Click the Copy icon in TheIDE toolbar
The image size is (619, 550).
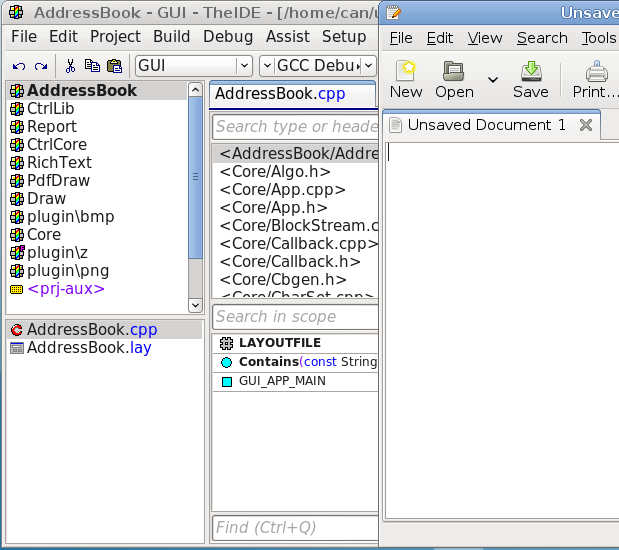click(x=92, y=66)
